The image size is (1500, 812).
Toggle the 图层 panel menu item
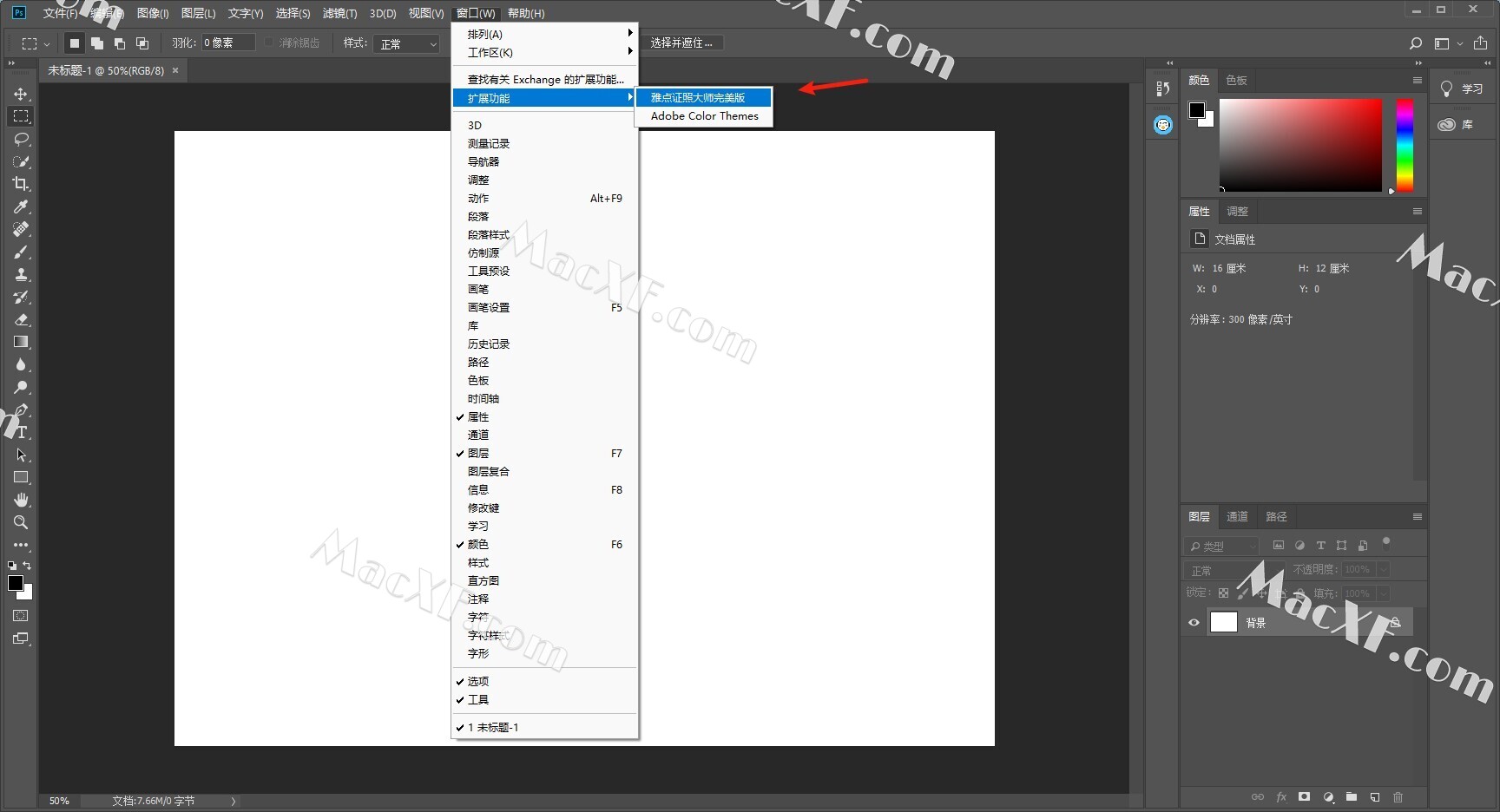pos(545,454)
